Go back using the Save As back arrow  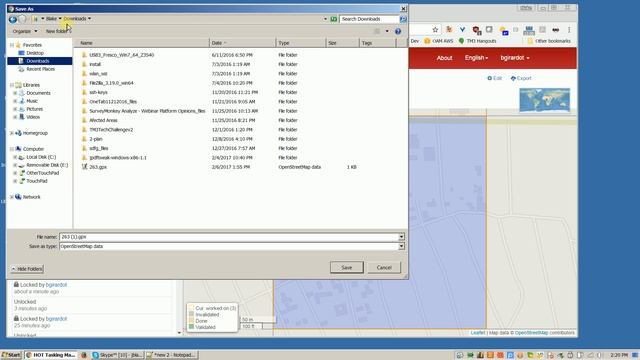click(x=13, y=19)
